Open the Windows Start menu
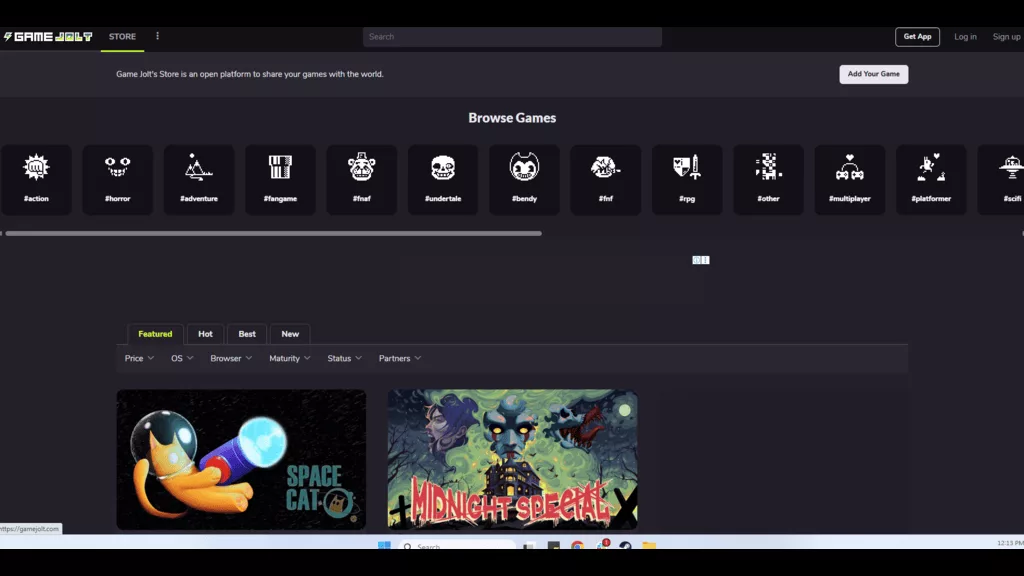This screenshot has width=1024, height=576. (384, 545)
